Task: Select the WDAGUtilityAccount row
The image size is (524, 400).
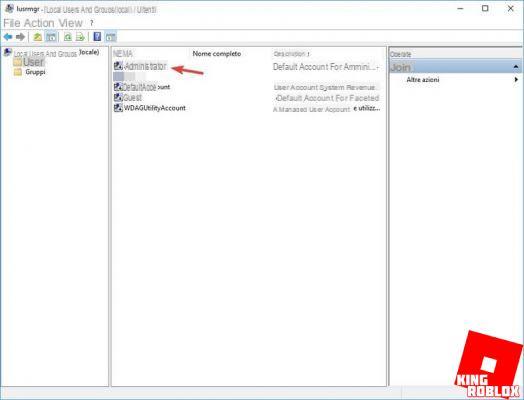Action: tap(247, 108)
